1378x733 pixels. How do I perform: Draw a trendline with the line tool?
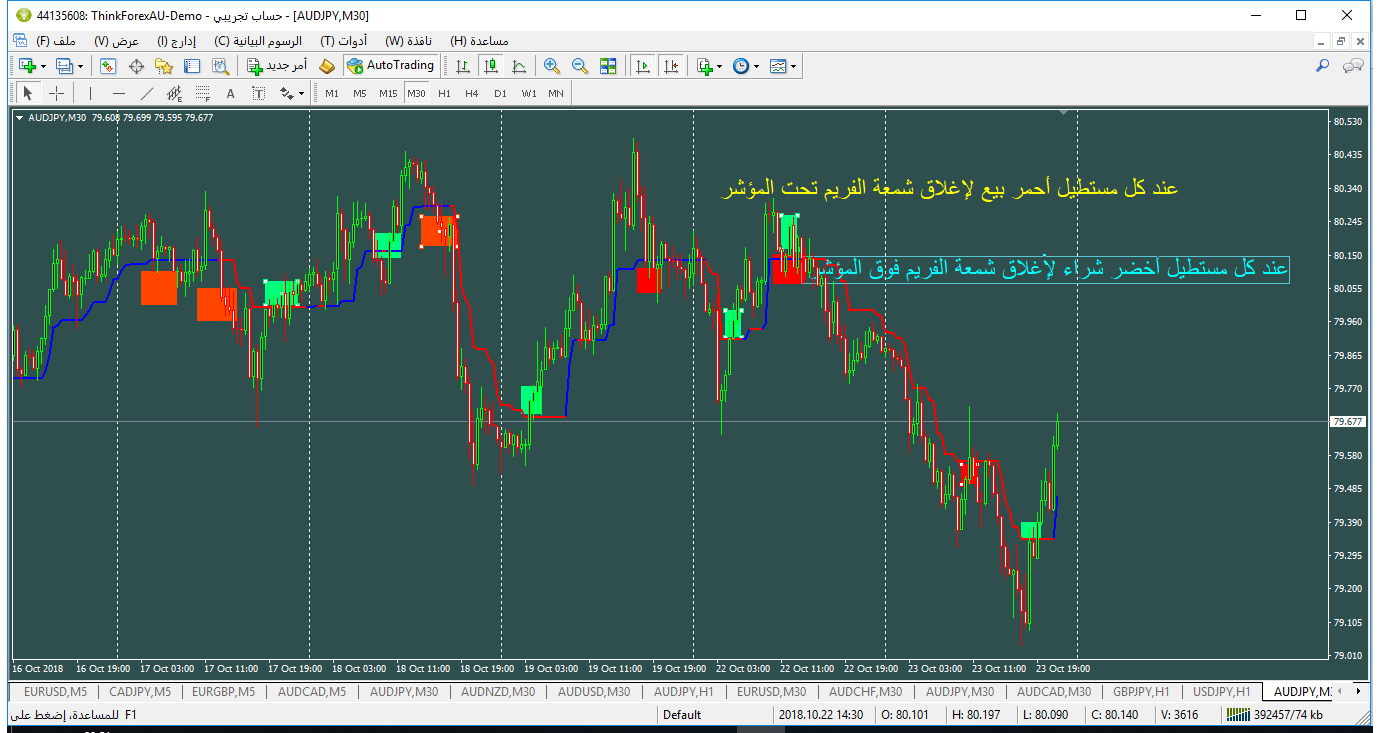(x=147, y=93)
